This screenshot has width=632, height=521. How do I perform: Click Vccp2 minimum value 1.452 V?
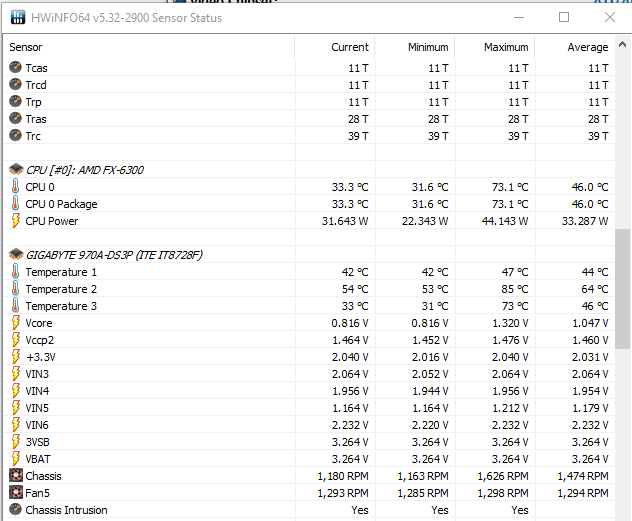pos(430,340)
